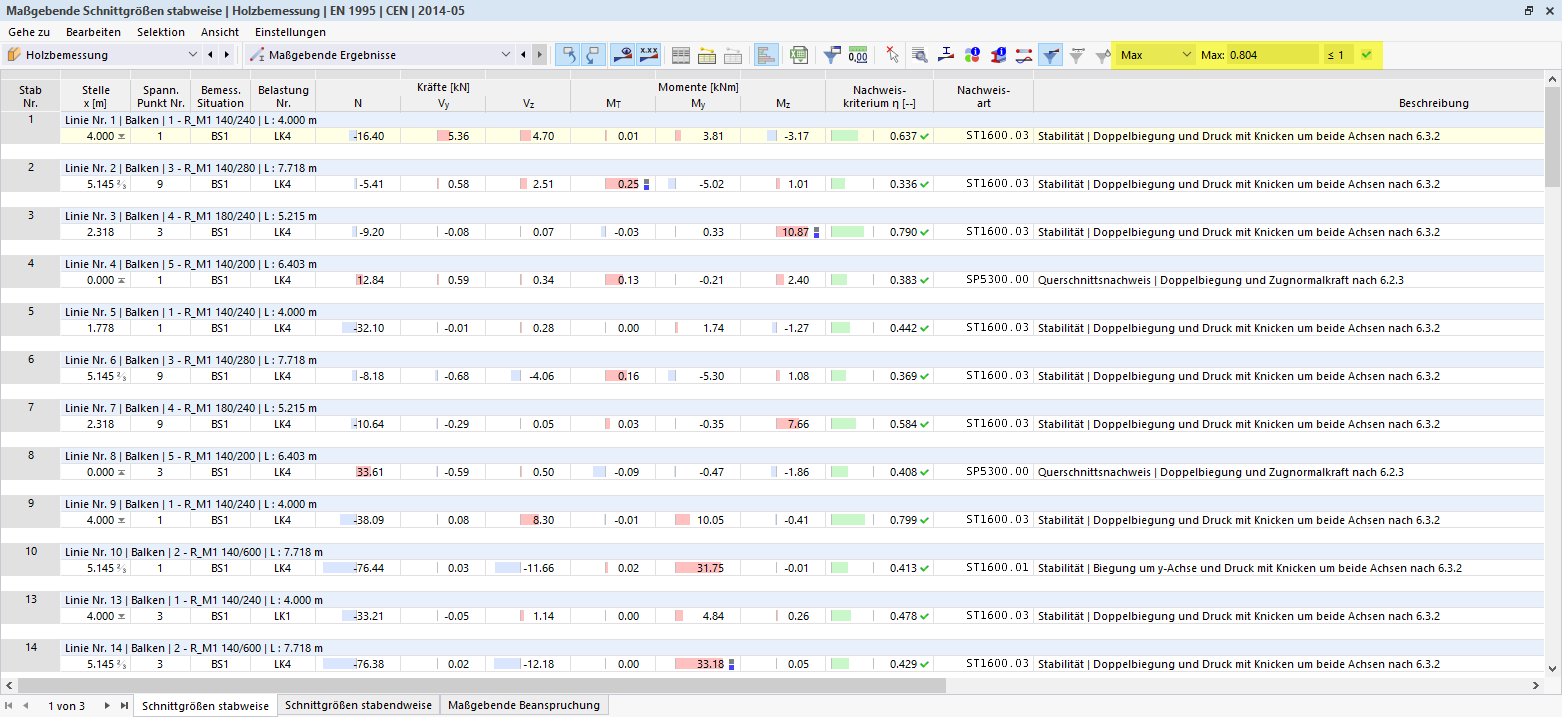The height and width of the screenshot is (717, 1562).
Task: Toggle the eye result visibility button
Action: [x=622, y=55]
